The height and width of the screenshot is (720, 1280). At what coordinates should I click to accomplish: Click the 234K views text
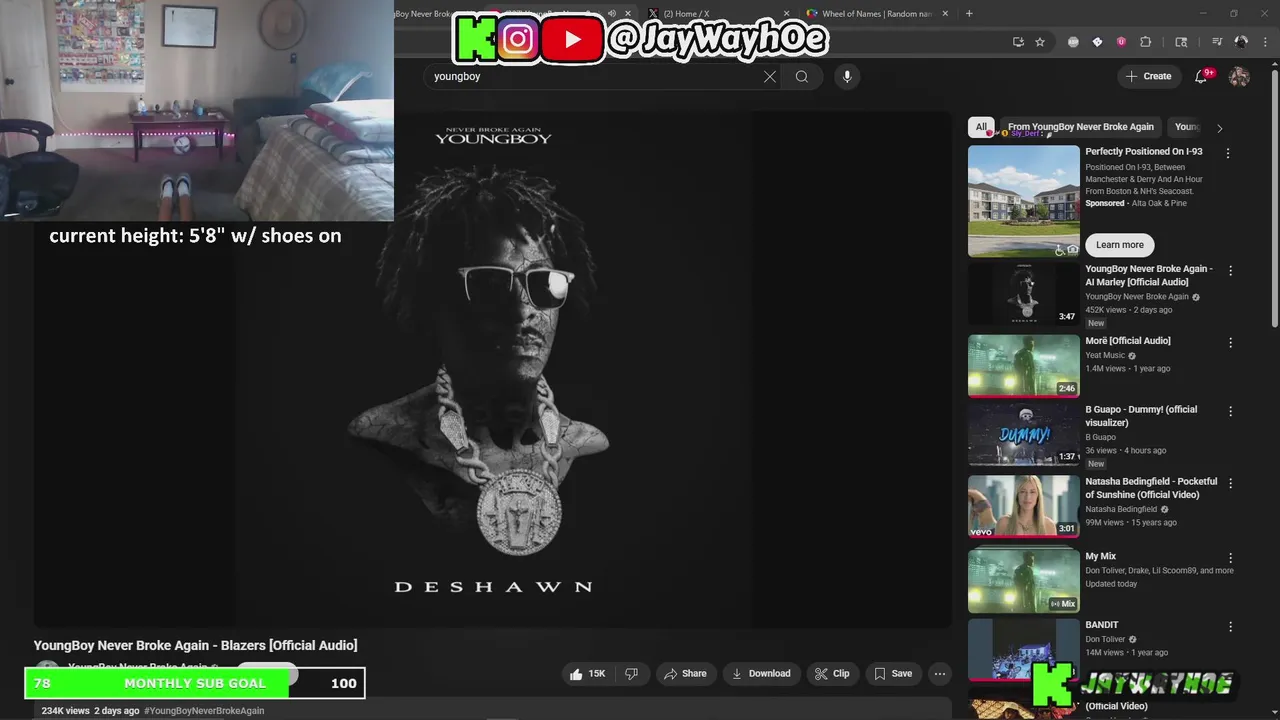[x=66, y=711]
